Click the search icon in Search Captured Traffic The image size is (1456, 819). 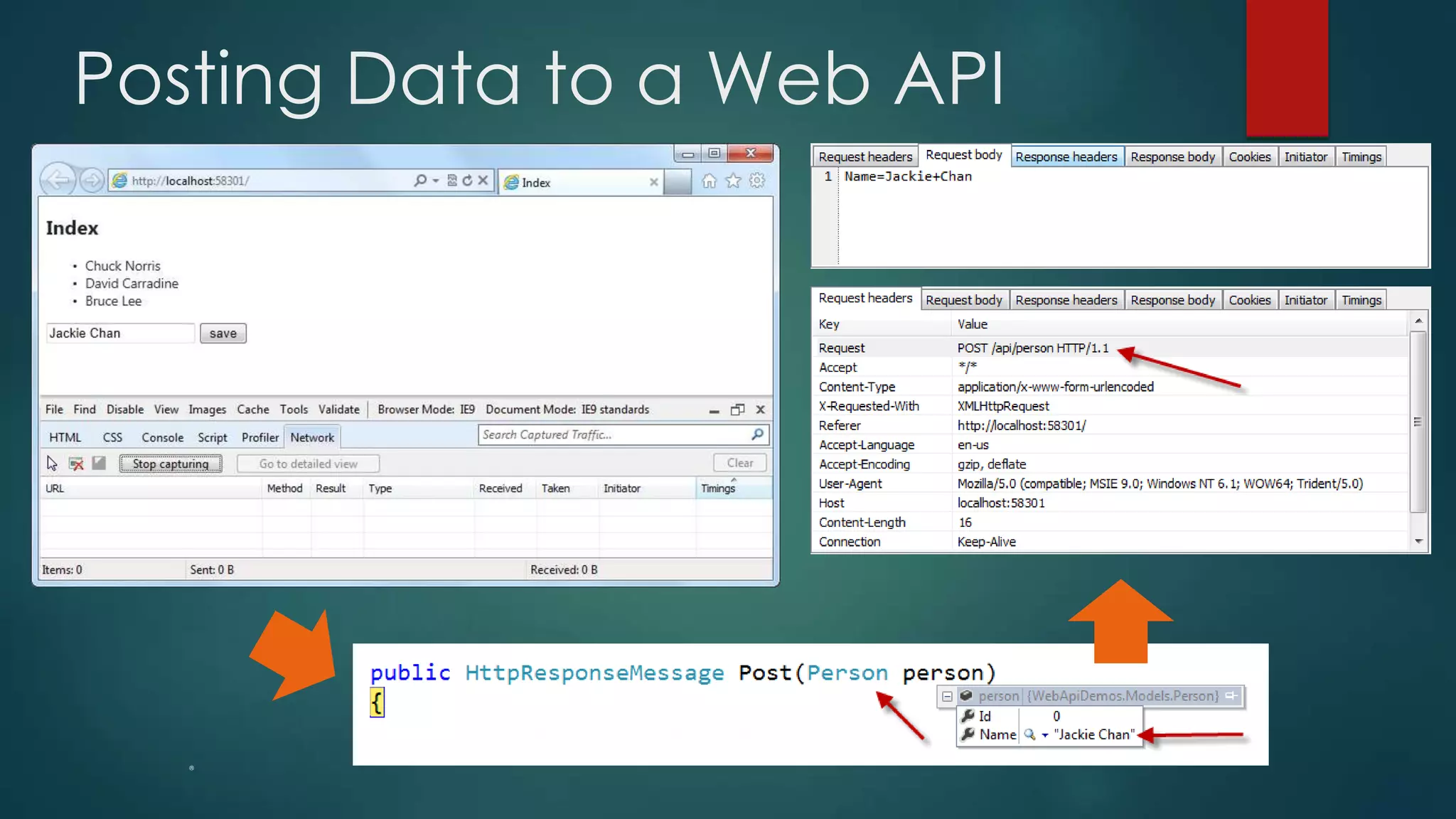coord(757,434)
